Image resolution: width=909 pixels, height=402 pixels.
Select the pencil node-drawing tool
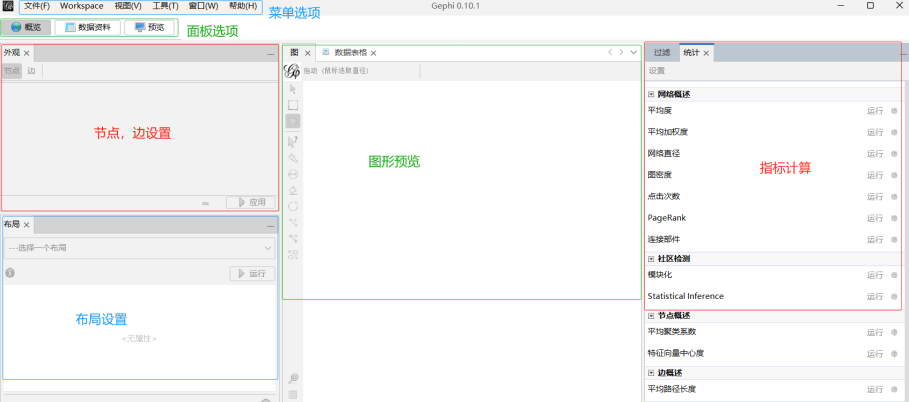292,157
